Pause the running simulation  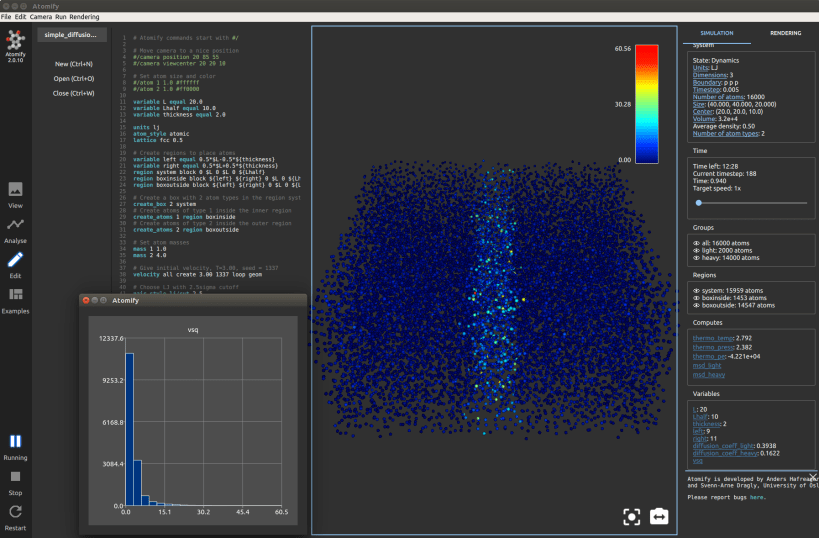click(15, 441)
